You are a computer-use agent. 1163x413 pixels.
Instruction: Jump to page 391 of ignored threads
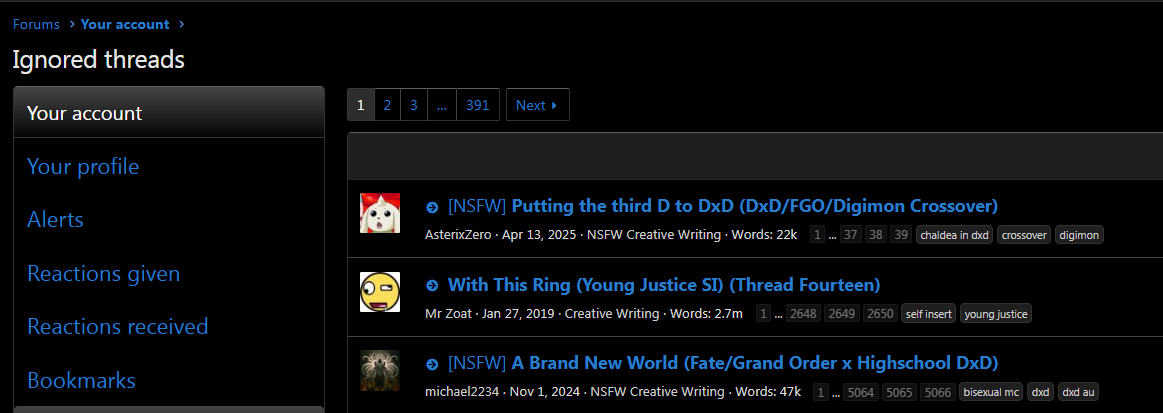click(x=478, y=105)
